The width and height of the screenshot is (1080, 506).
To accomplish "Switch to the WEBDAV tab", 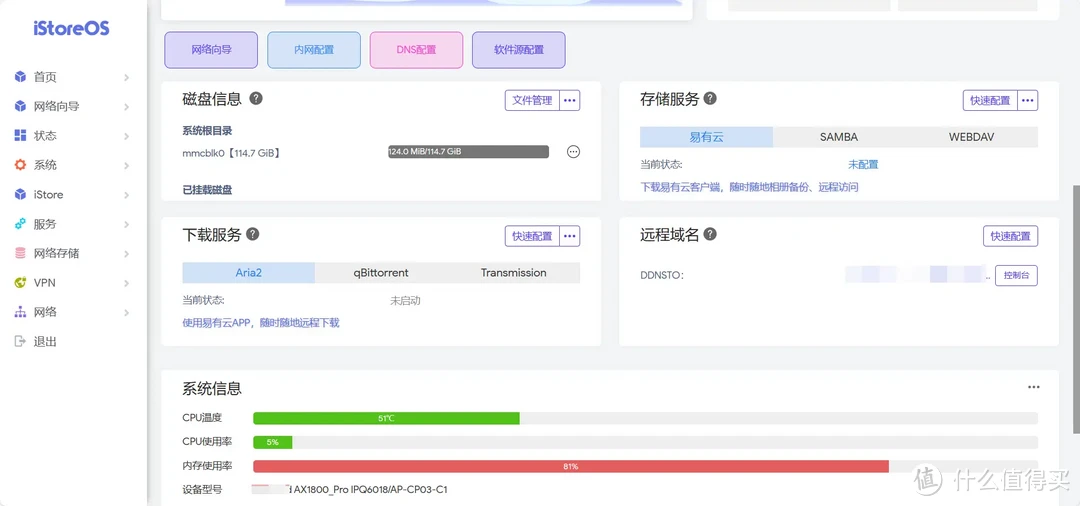I will click(971, 137).
